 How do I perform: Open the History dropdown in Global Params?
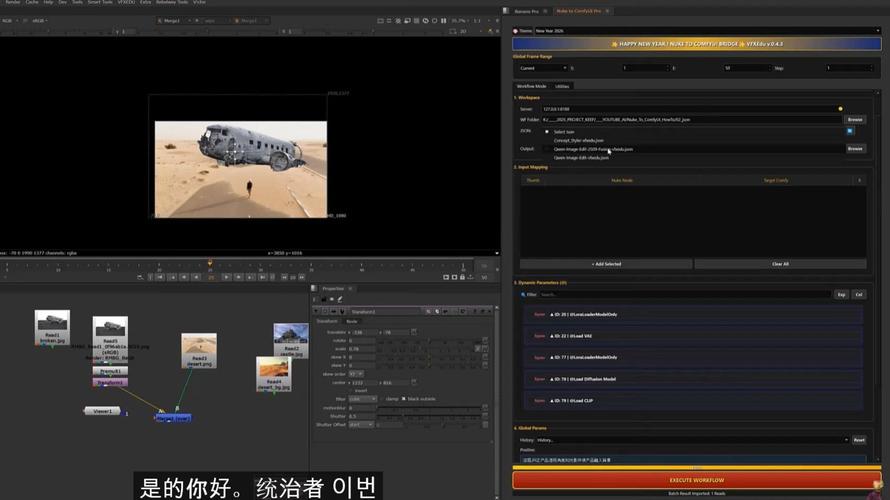692,440
